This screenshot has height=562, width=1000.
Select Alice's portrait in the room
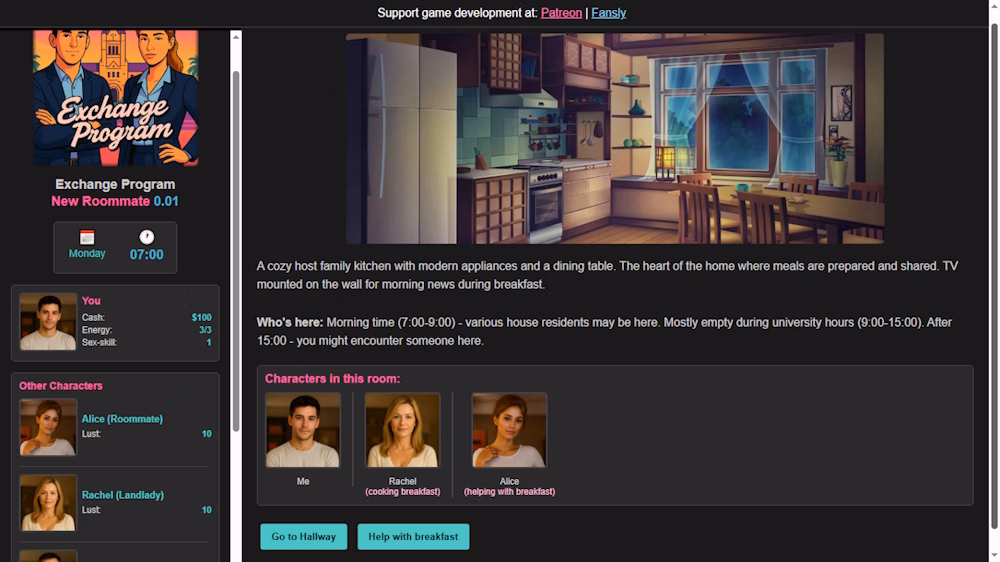pyautogui.click(x=509, y=430)
